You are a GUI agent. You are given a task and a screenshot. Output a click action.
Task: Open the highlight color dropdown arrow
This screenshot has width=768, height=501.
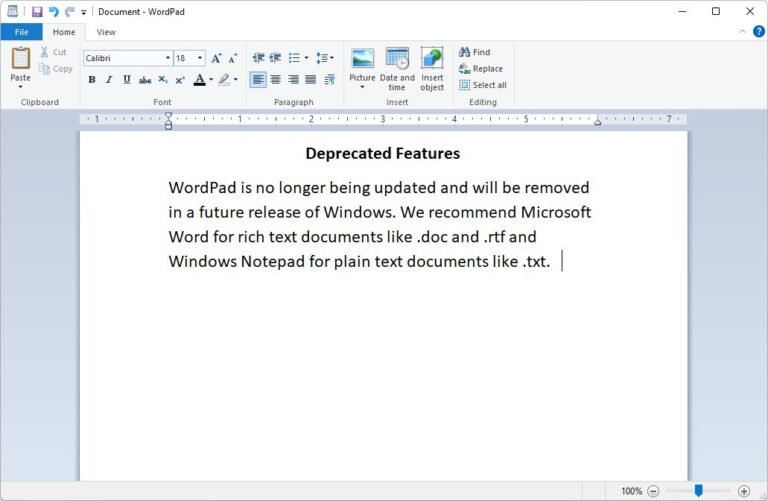tap(236, 80)
